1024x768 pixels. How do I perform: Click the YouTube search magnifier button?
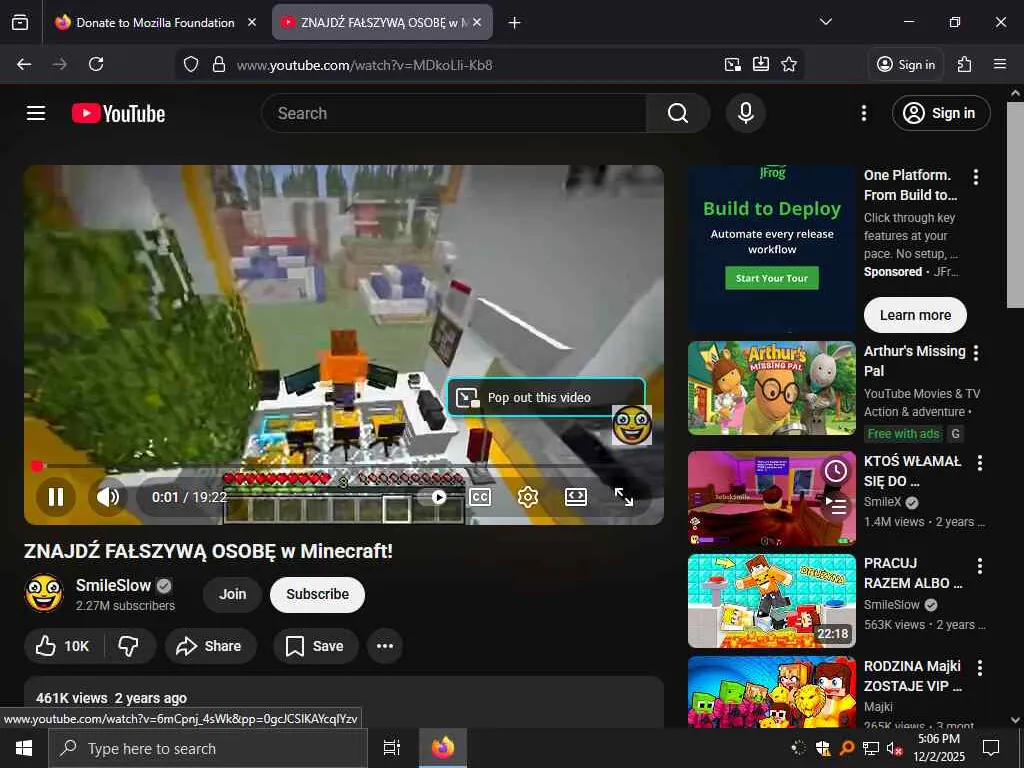678,113
